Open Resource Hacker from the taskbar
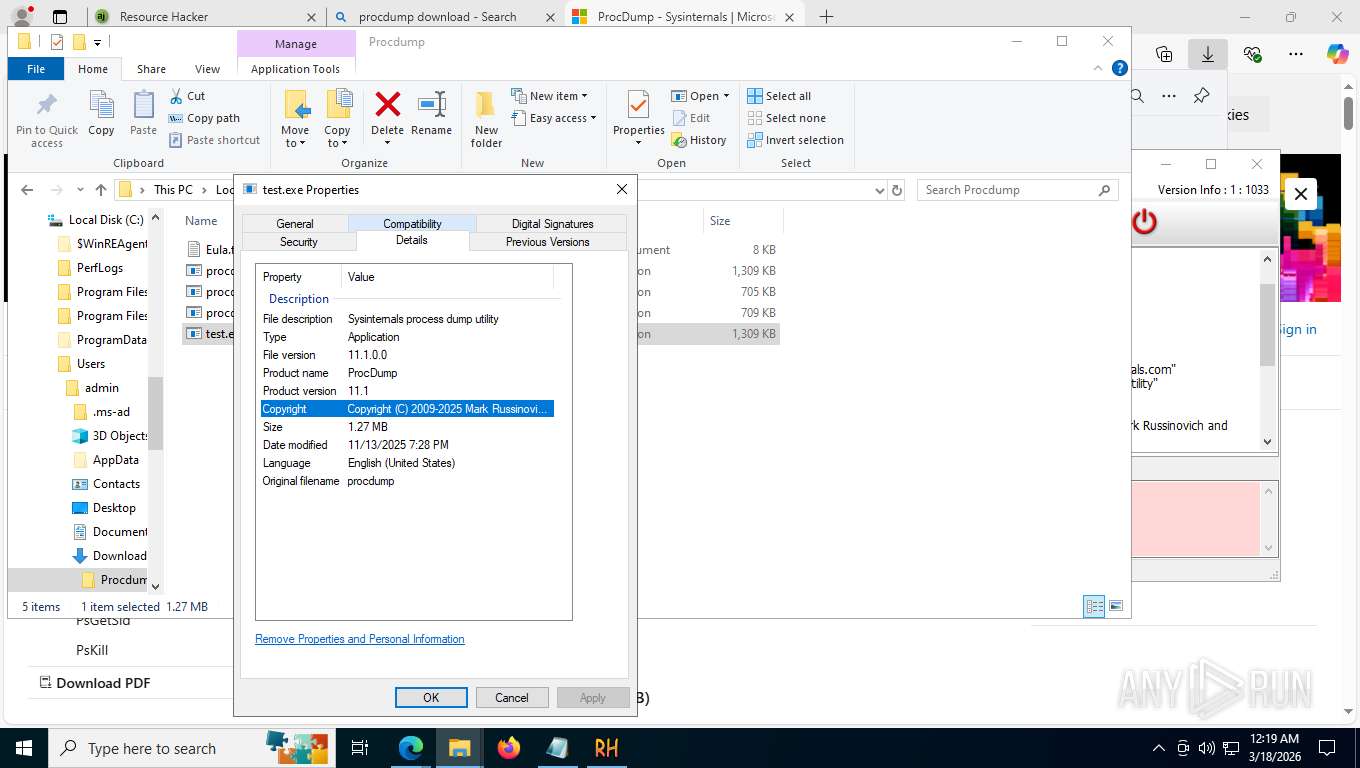 606,748
